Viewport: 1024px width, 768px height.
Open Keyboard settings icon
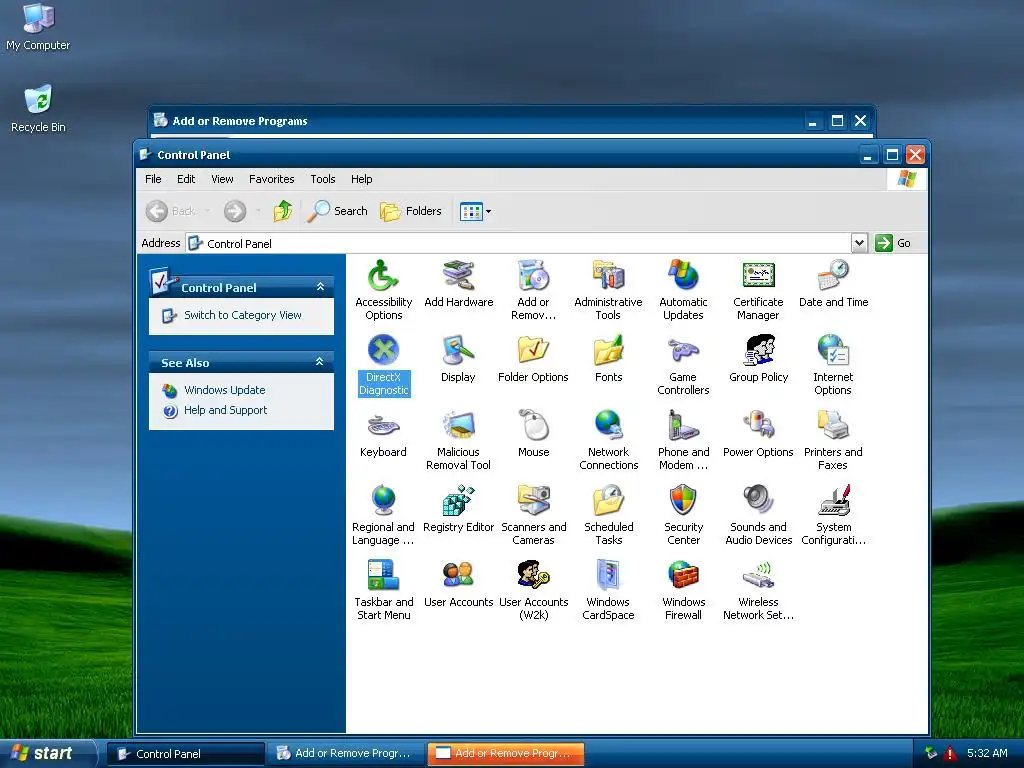[x=383, y=434]
